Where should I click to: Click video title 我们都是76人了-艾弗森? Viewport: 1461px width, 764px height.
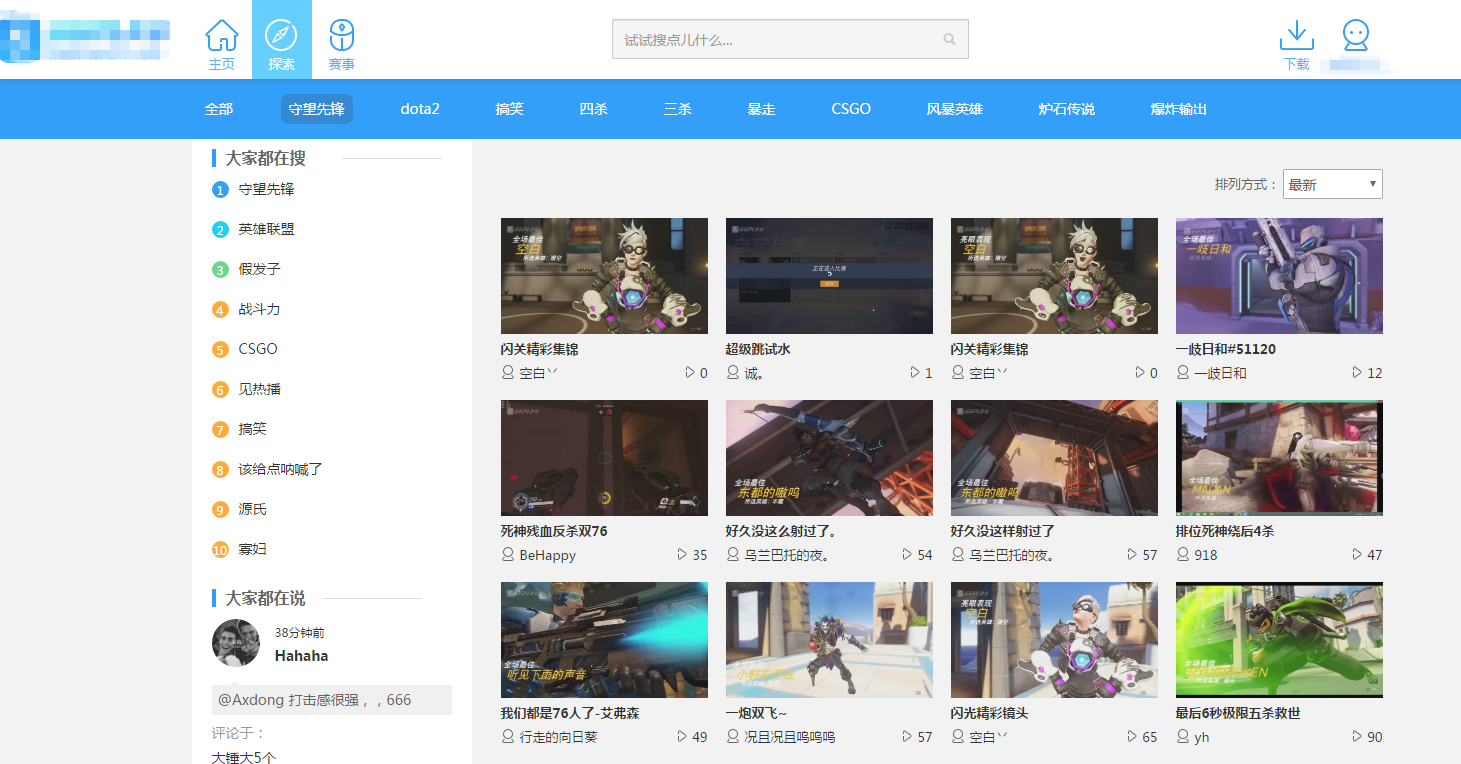570,713
